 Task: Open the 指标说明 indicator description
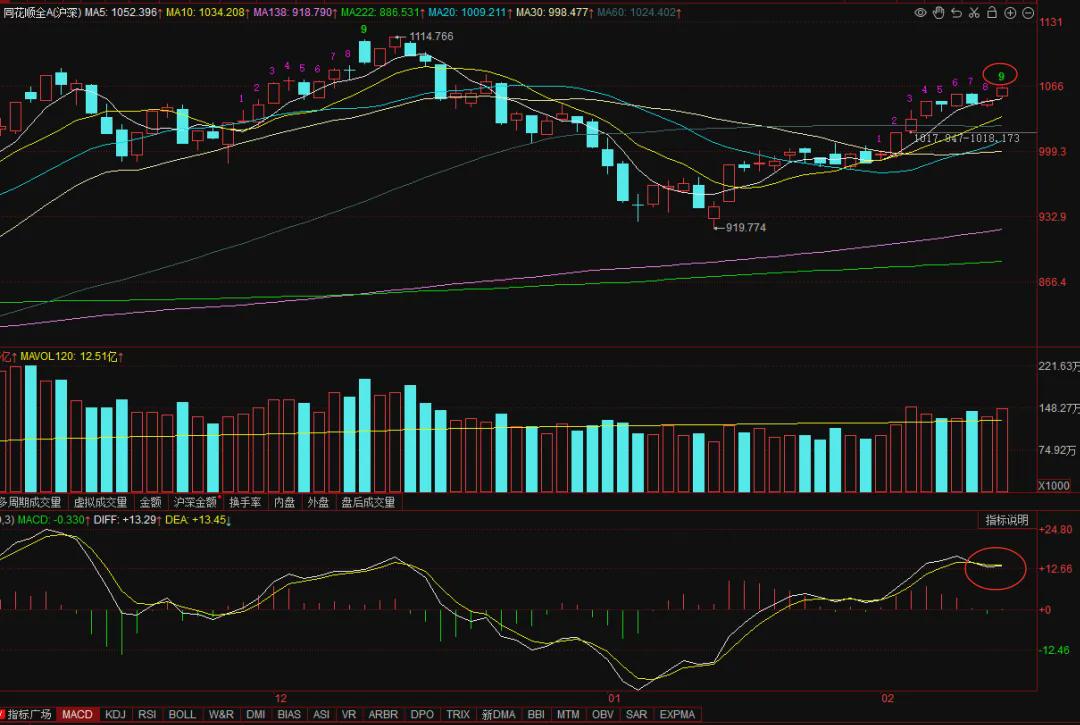point(1006,521)
